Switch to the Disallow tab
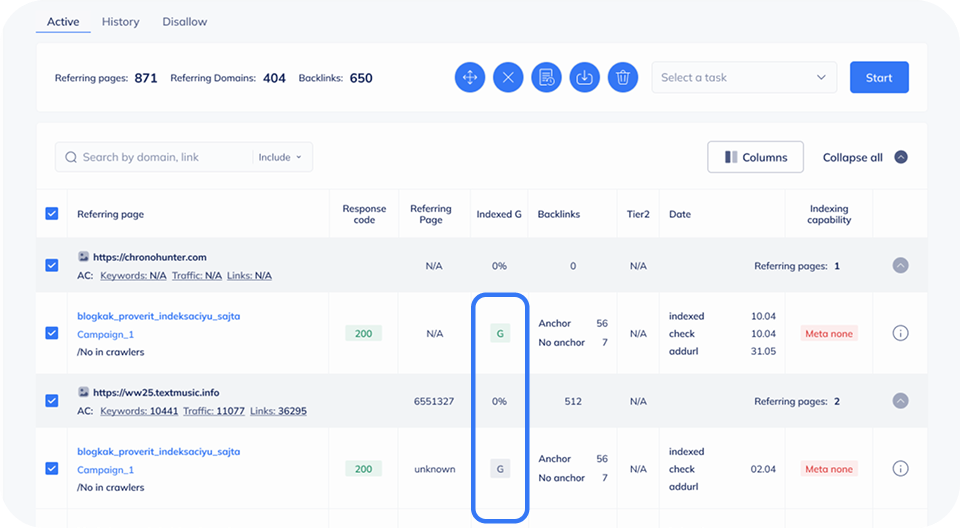This screenshot has width=960, height=528. click(185, 22)
